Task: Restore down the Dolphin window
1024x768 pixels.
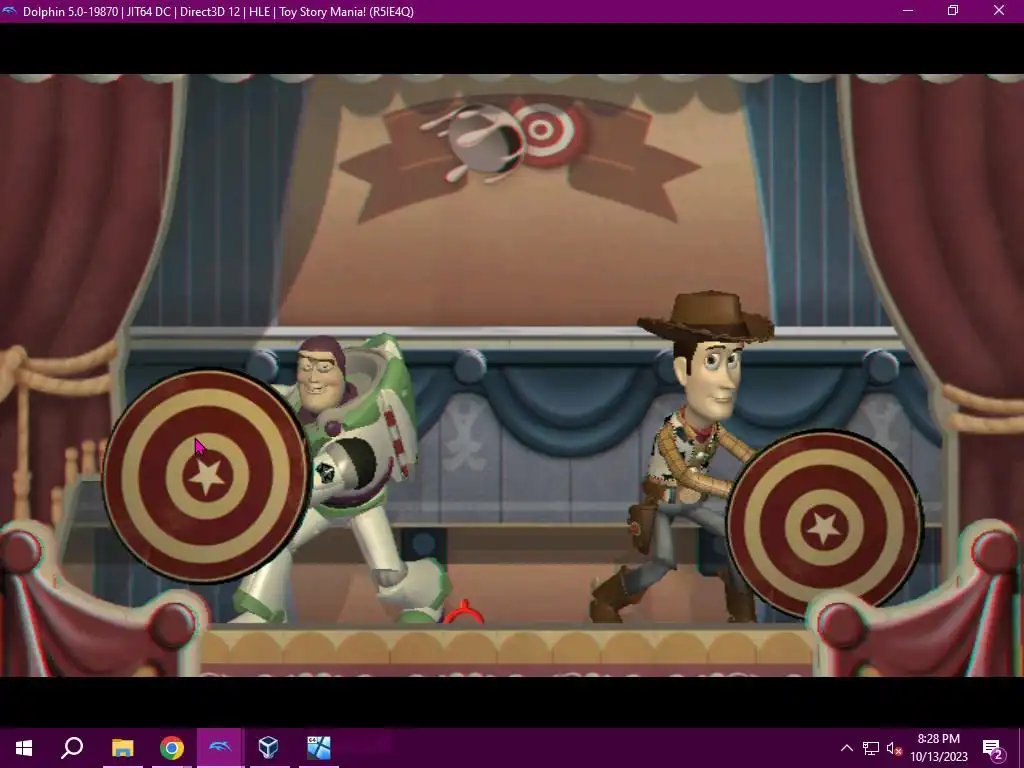Action: 953,11
